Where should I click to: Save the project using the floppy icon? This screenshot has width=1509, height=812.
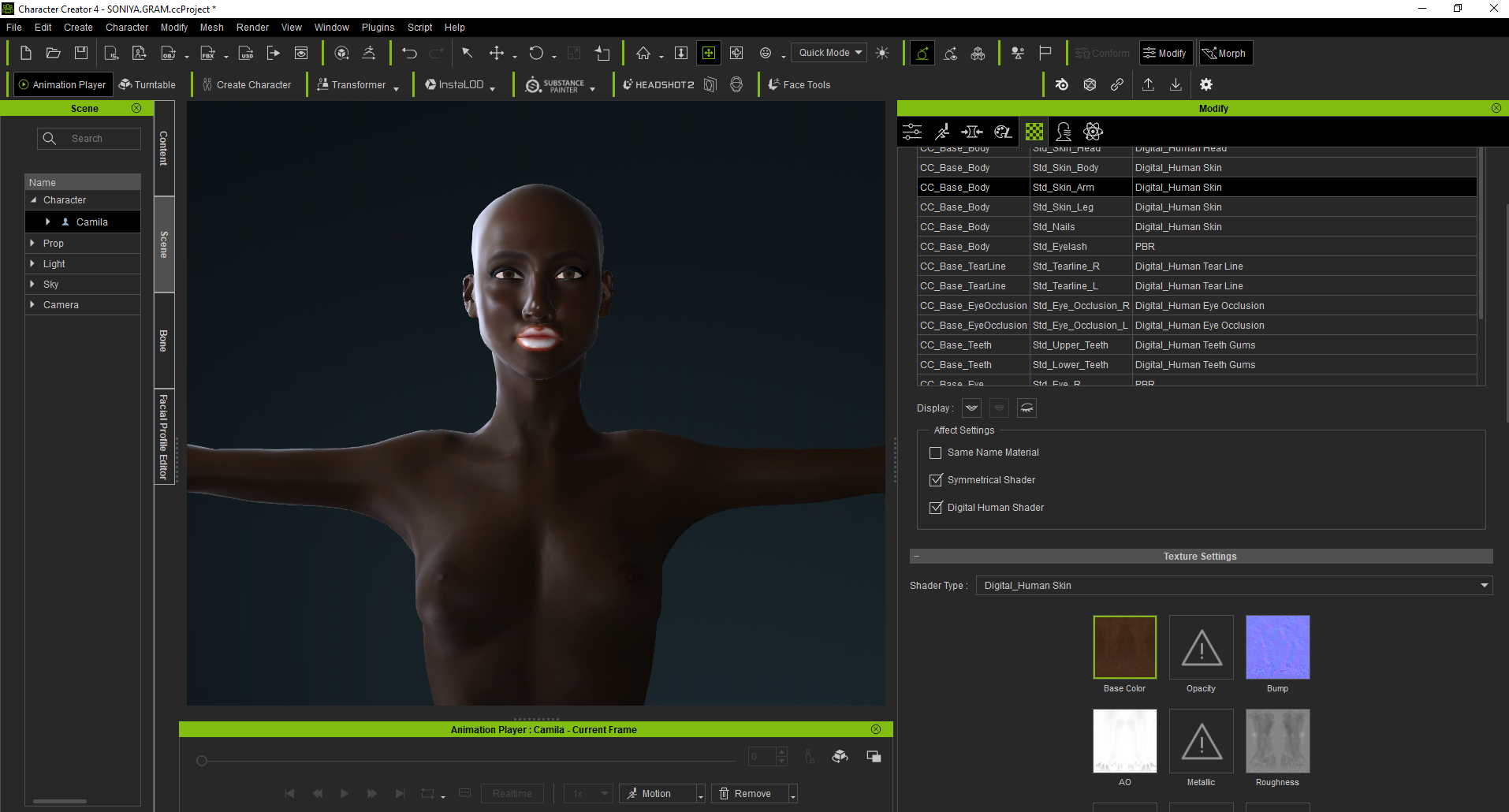point(80,53)
